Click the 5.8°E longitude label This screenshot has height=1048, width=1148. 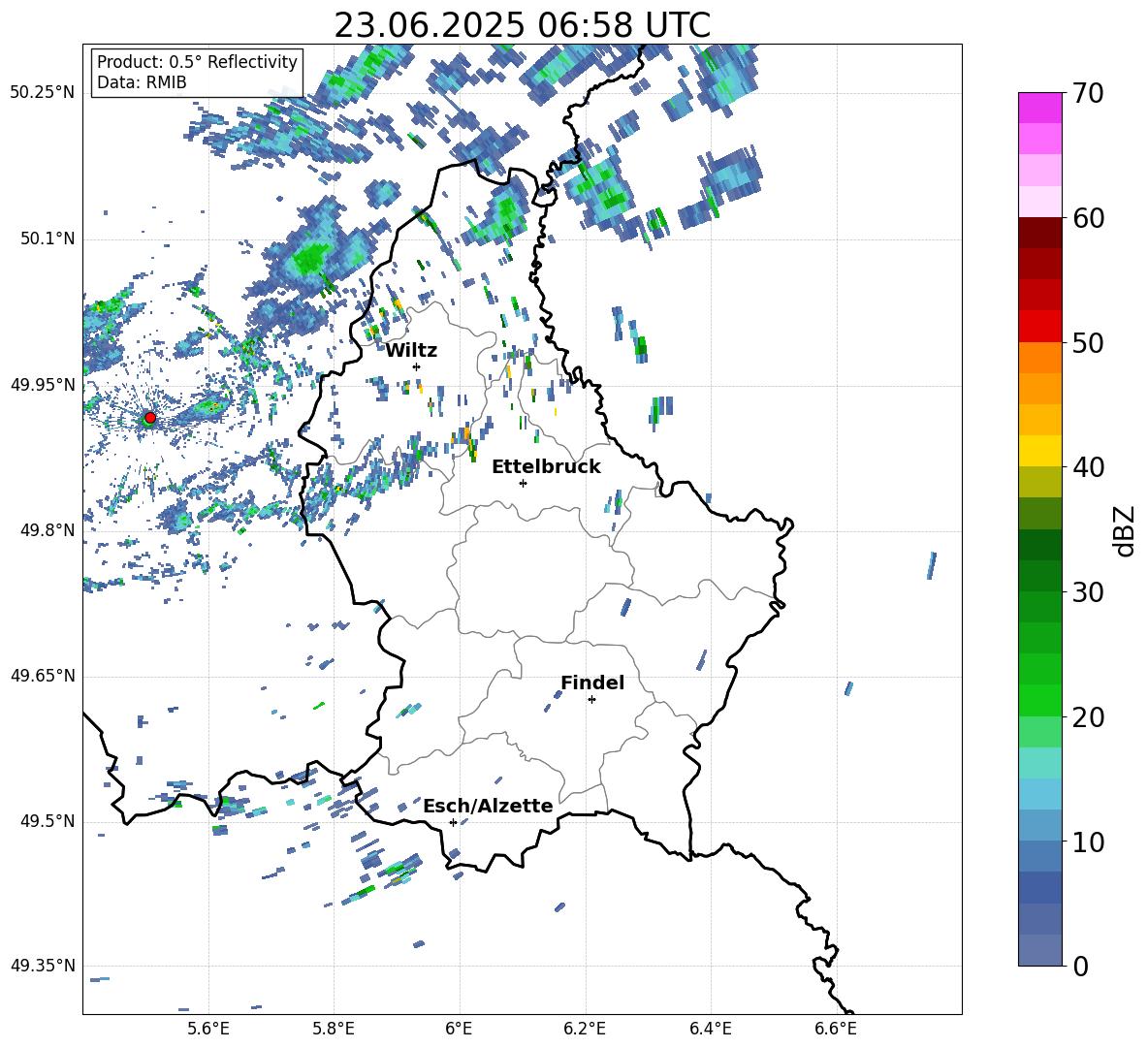[x=334, y=1029]
